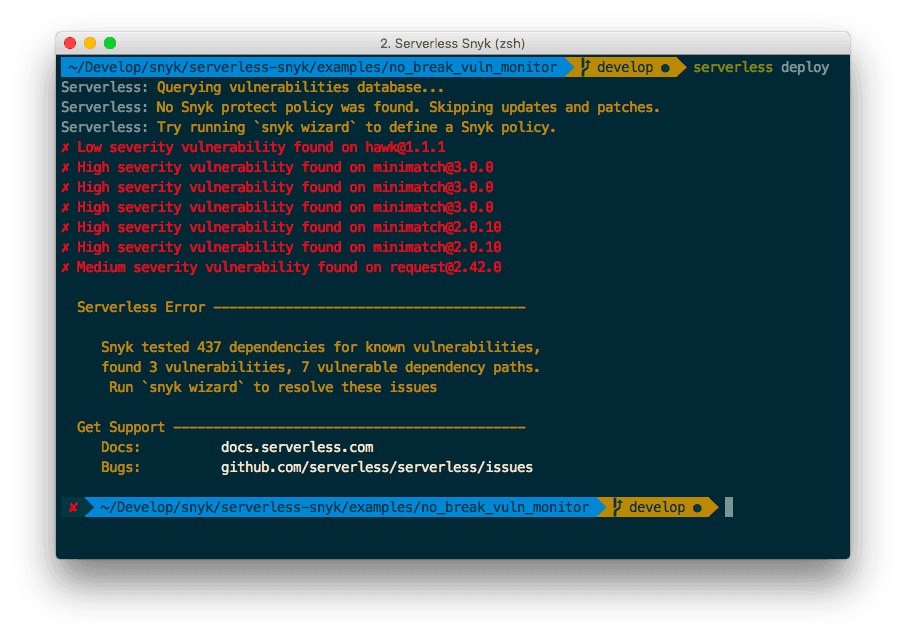
Task: Click the 'Snyk tested 437 dependencies' message
Action: pos(320,347)
